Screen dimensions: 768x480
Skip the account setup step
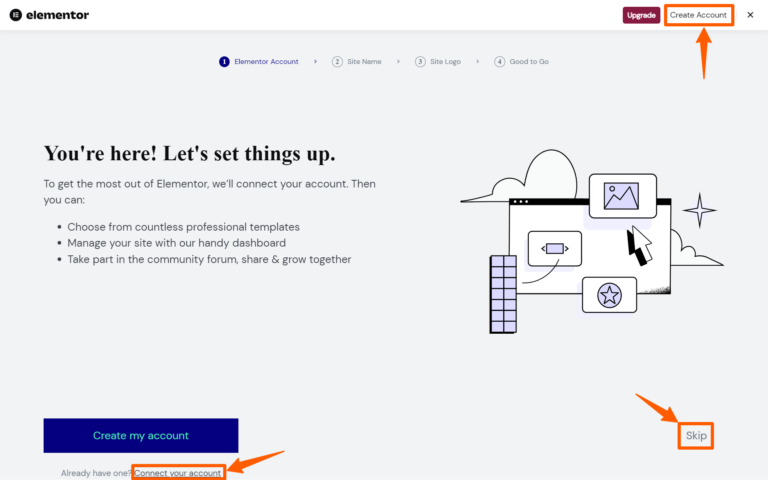pos(696,436)
